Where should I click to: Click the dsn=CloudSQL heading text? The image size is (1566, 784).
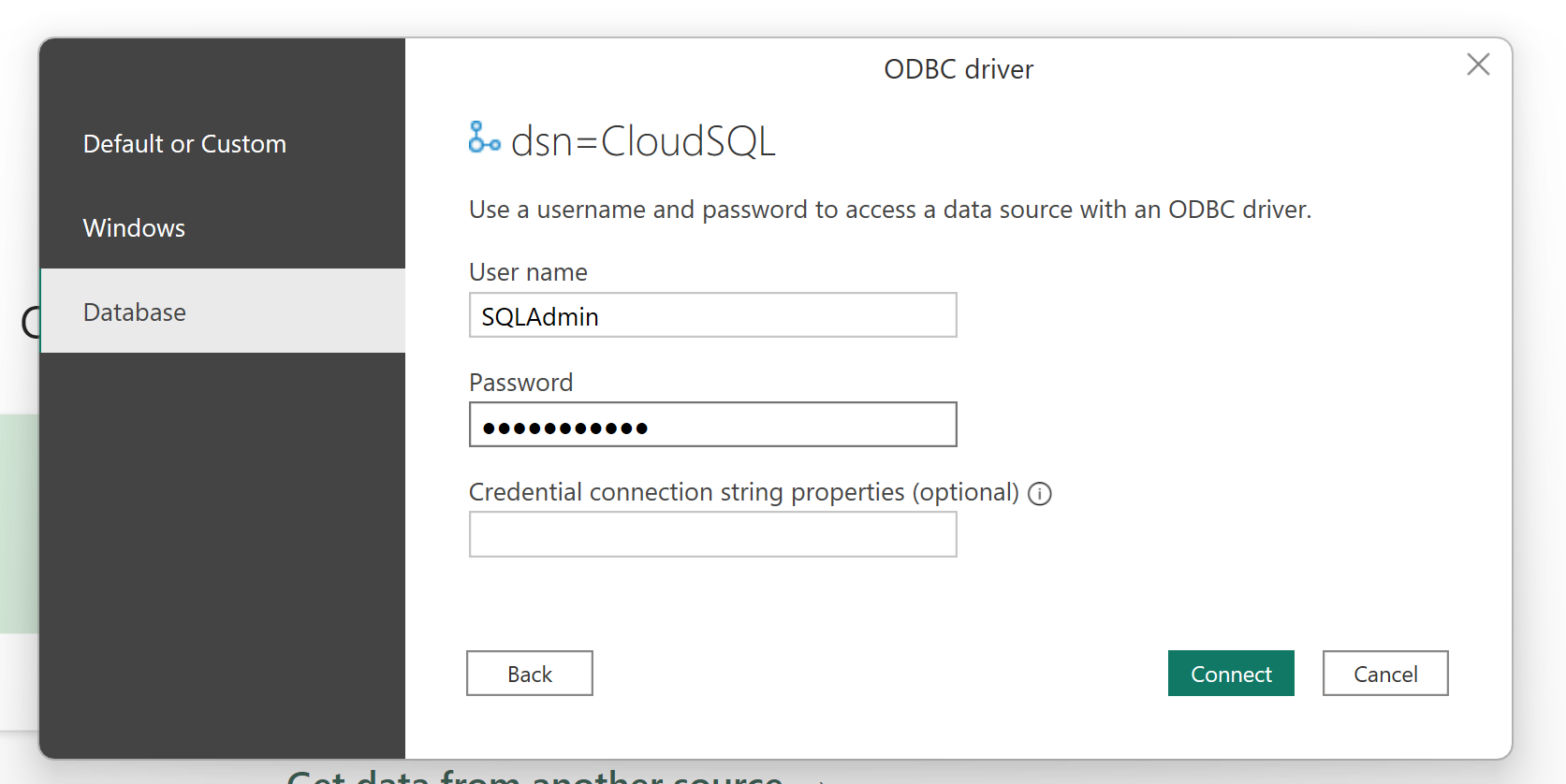click(x=643, y=142)
